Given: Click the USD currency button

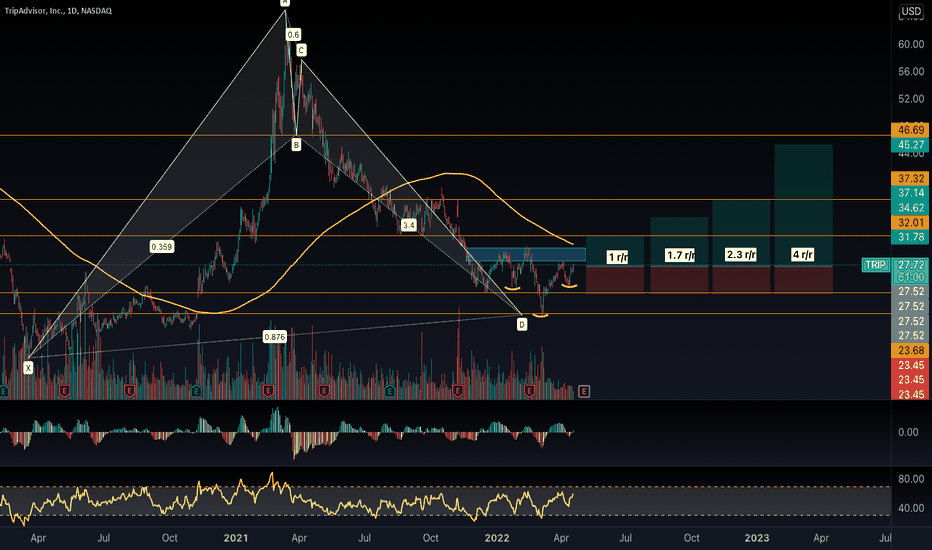Looking at the screenshot, I should click(x=911, y=11).
